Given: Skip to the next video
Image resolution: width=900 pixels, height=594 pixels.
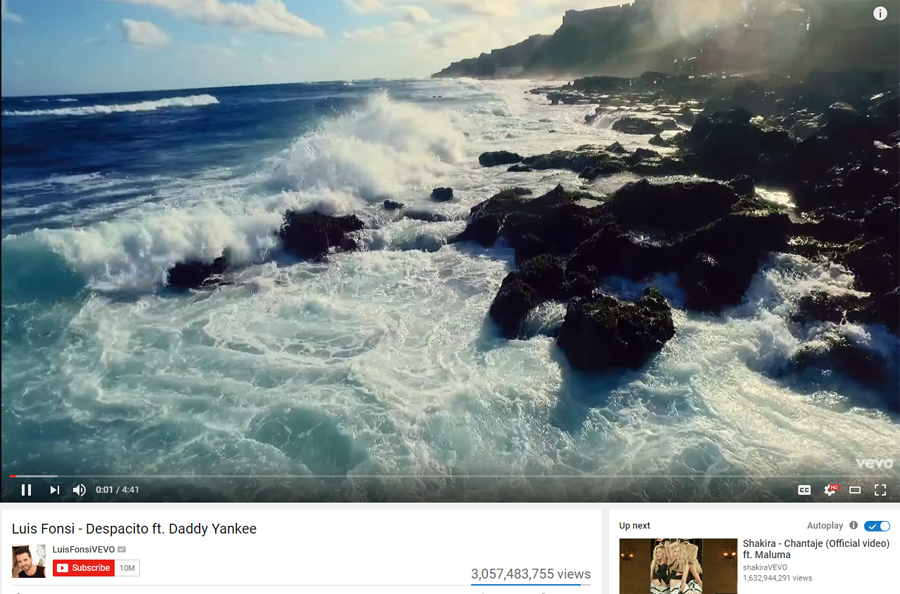Looking at the screenshot, I should 55,490.
